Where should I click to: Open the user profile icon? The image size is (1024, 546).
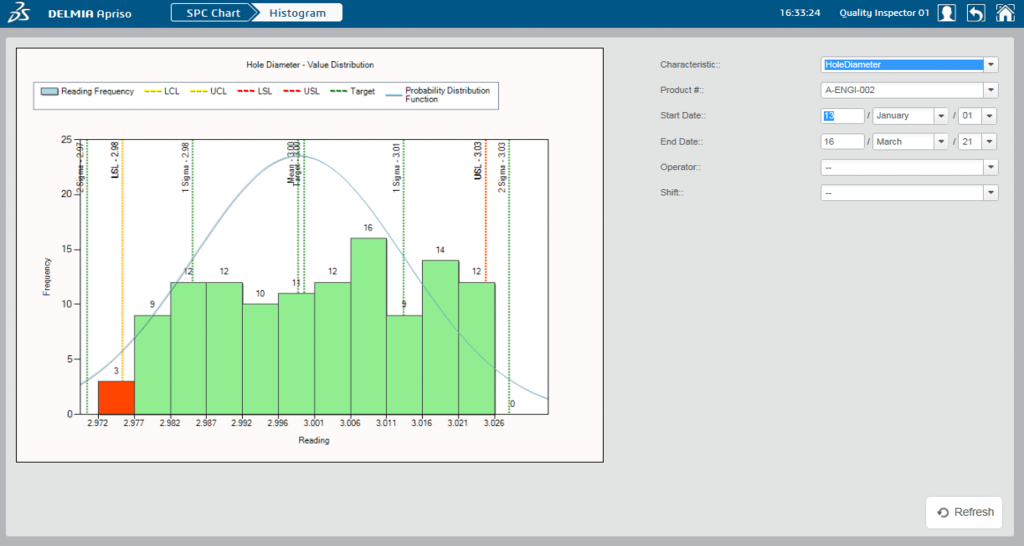(946, 13)
